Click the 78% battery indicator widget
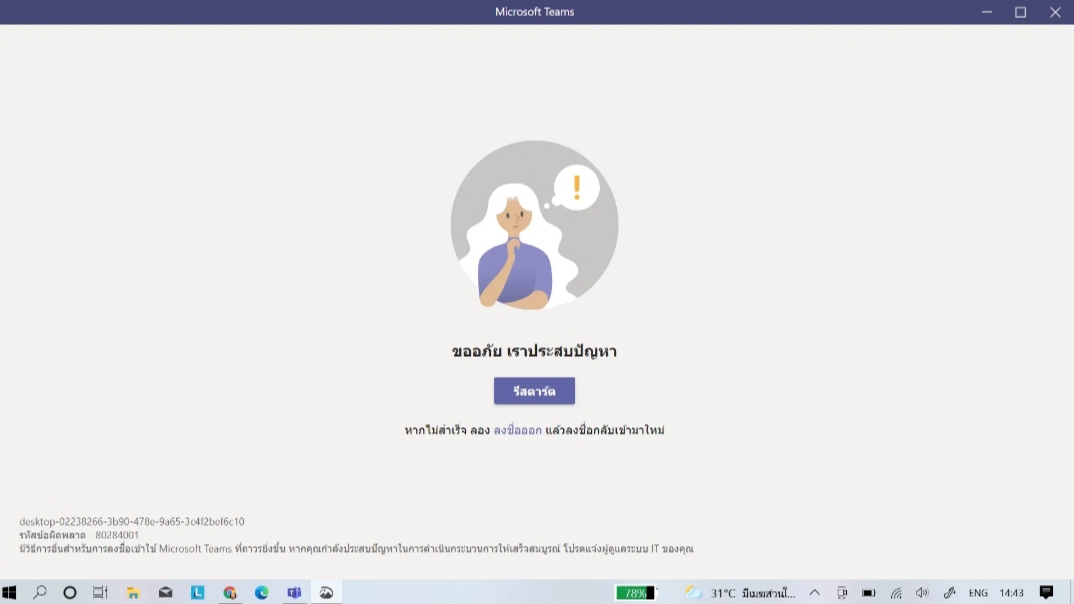The width and height of the screenshot is (1074, 604). pos(635,593)
